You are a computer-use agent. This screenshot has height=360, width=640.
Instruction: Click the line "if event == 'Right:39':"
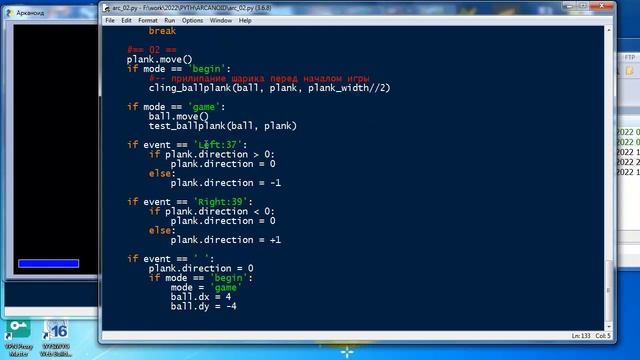pyautogui.click(x=190, y=202)
